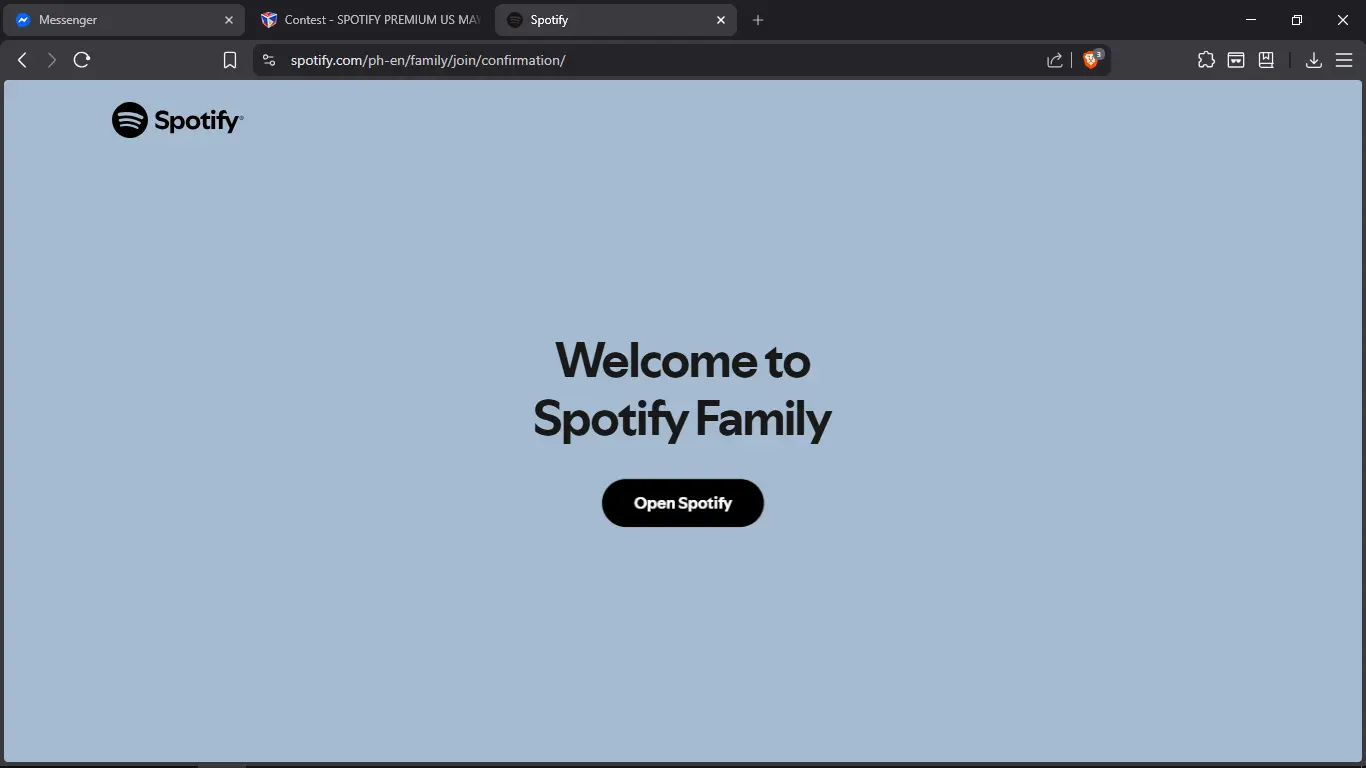Minimize the browser window

(x=1251, y=20)
